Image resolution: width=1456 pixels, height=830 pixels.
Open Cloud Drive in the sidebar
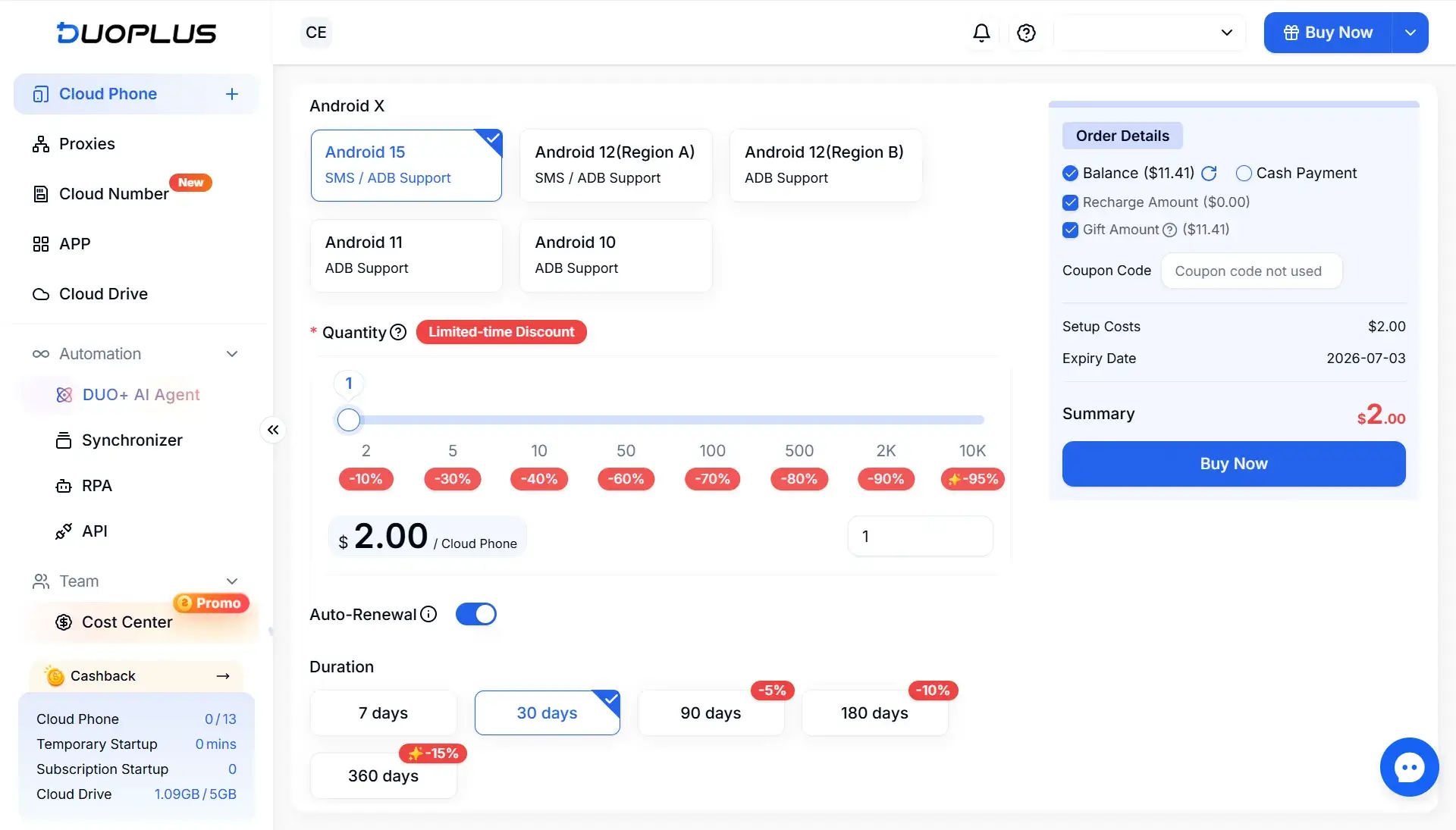pyautogui.click(x=136, y=294)
